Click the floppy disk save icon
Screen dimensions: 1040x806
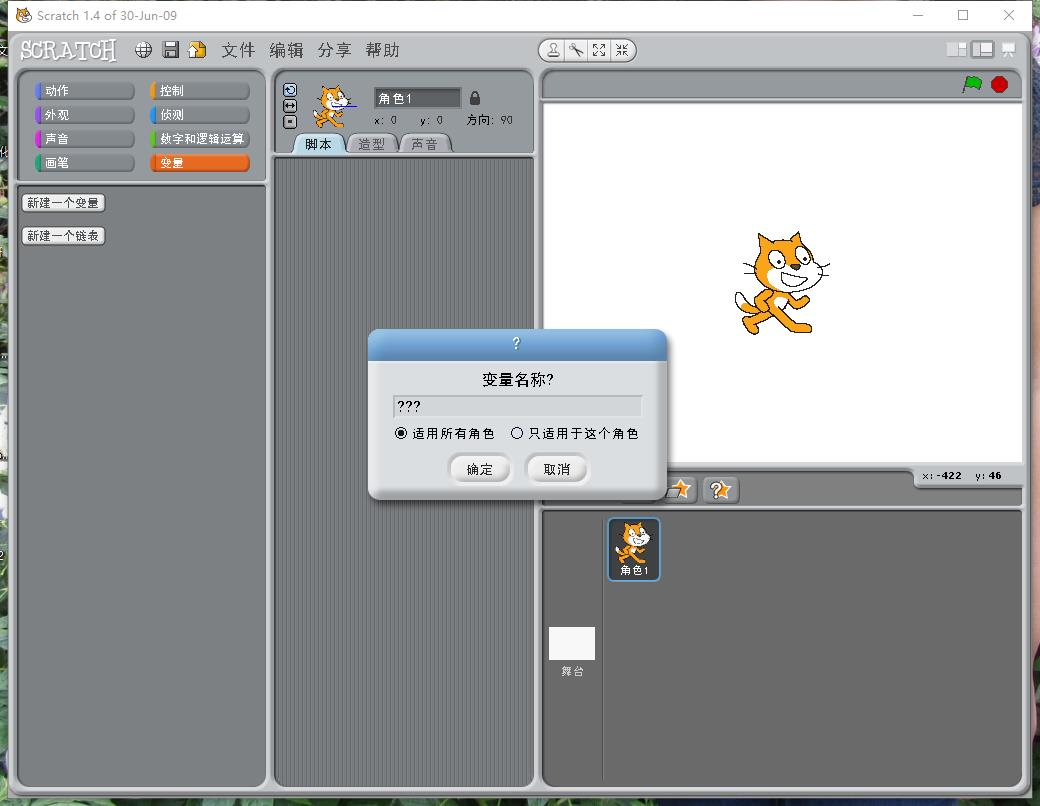pos(170,50)
